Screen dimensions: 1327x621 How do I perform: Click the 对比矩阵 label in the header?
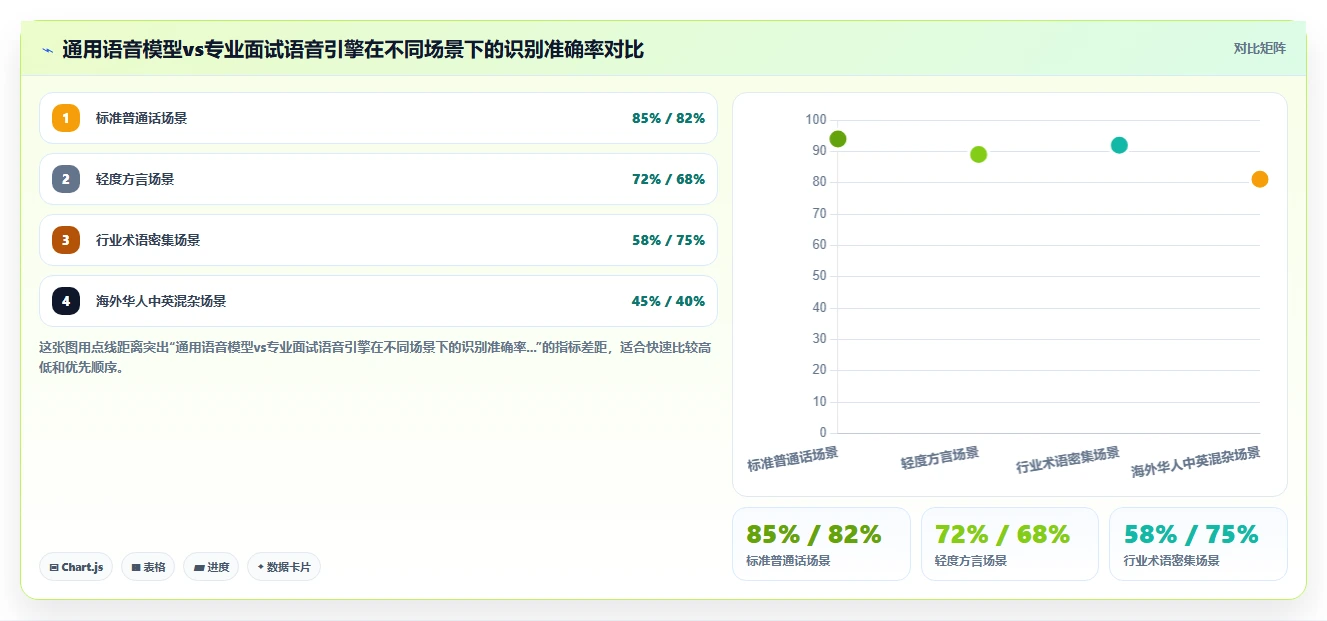[1260, 48]
